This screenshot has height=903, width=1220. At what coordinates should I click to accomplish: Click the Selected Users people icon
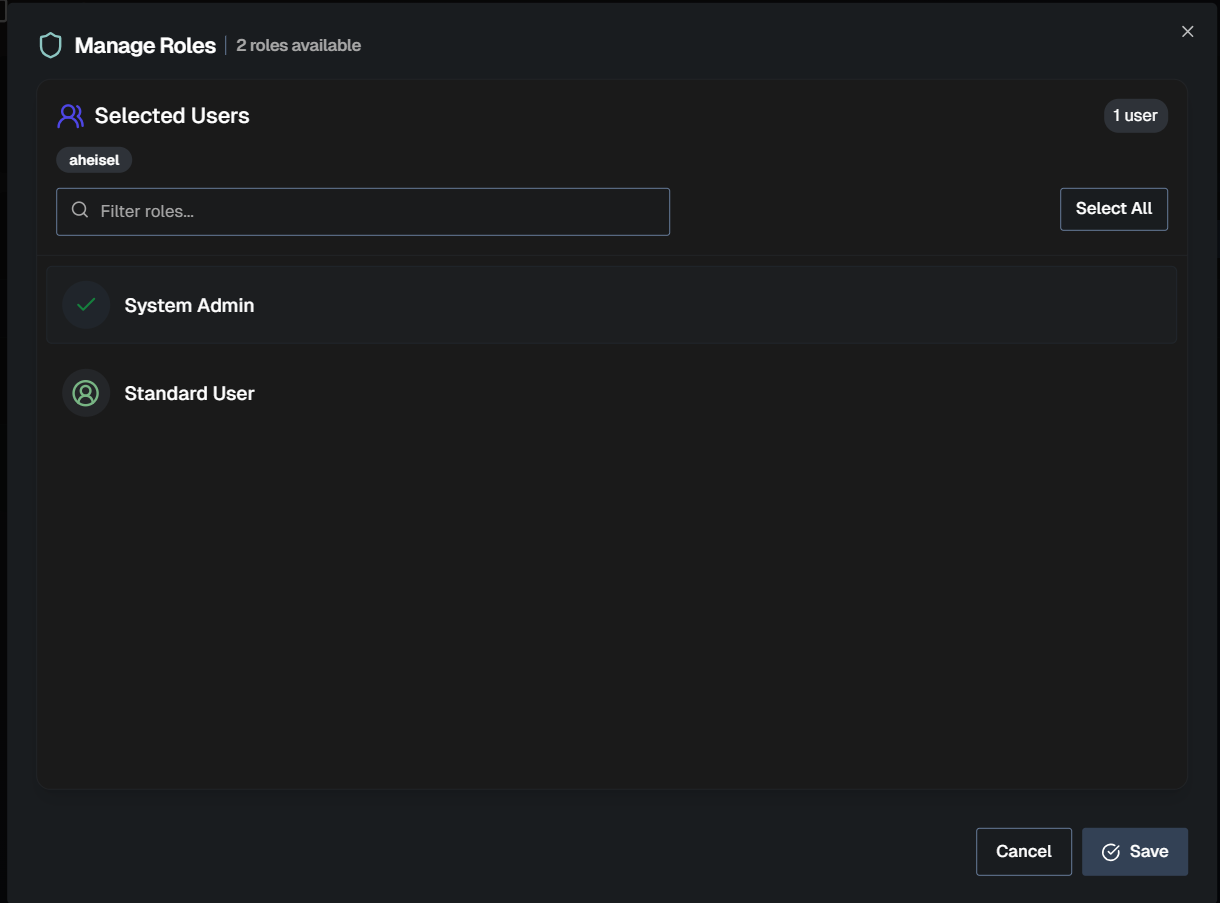pos(69,115)
